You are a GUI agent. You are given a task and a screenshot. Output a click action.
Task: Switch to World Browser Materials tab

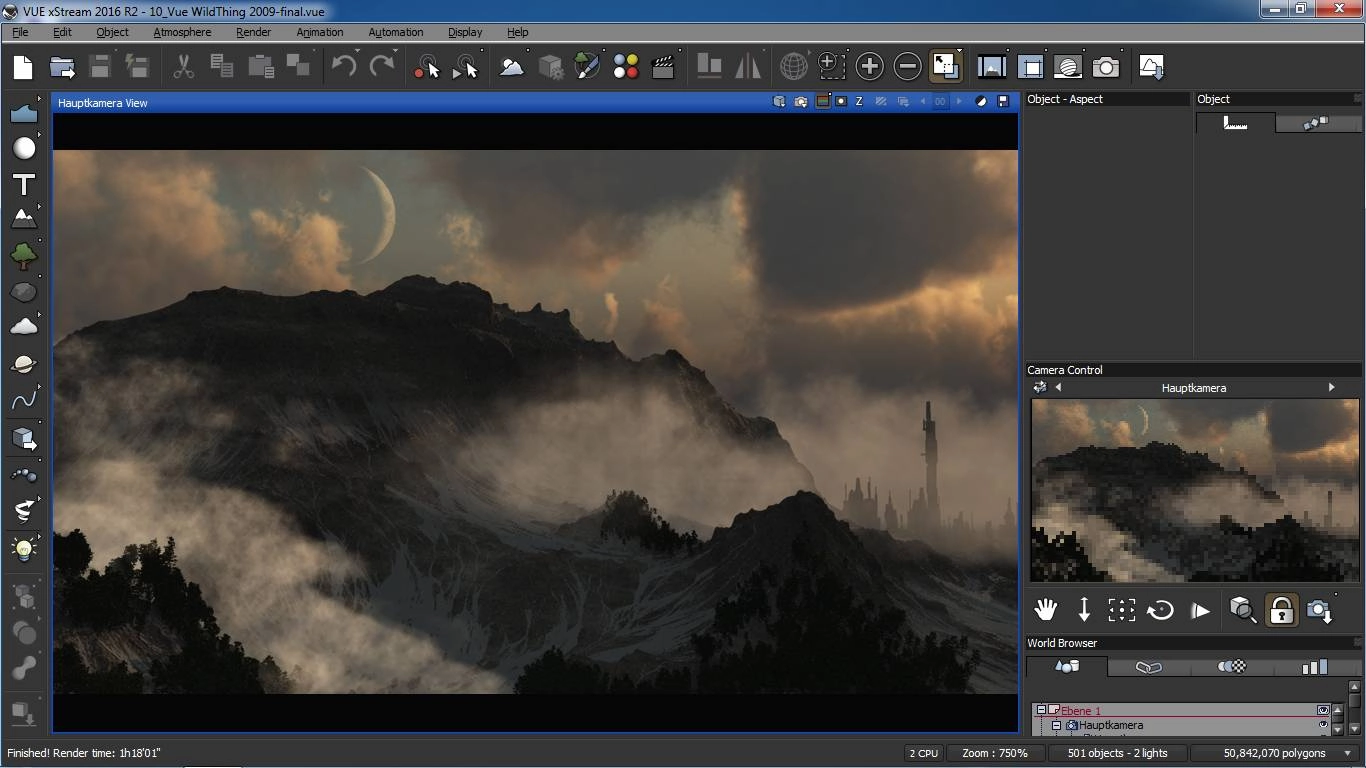pyautogui.click(x=1231, y=666)
